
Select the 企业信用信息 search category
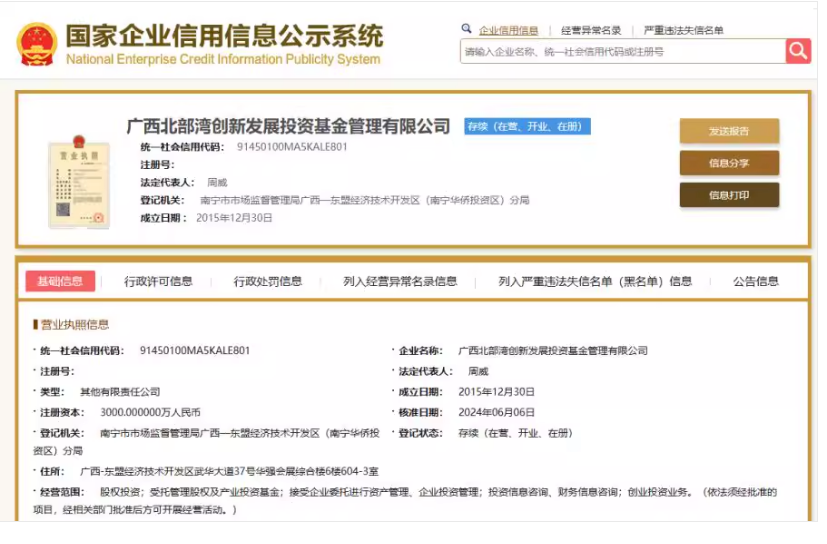point(508,31)
